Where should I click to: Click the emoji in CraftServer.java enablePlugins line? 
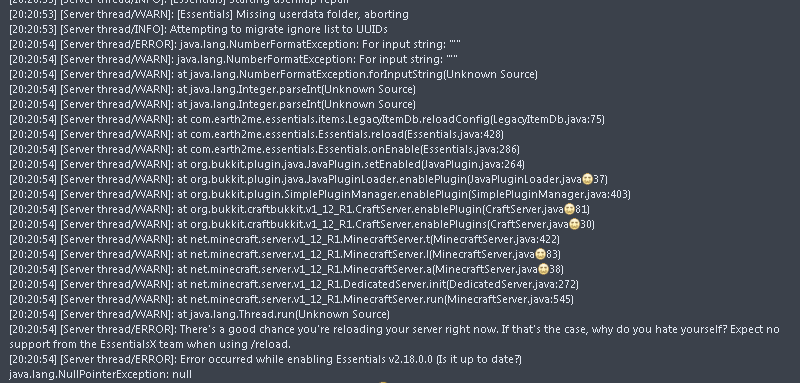point(574,224)
